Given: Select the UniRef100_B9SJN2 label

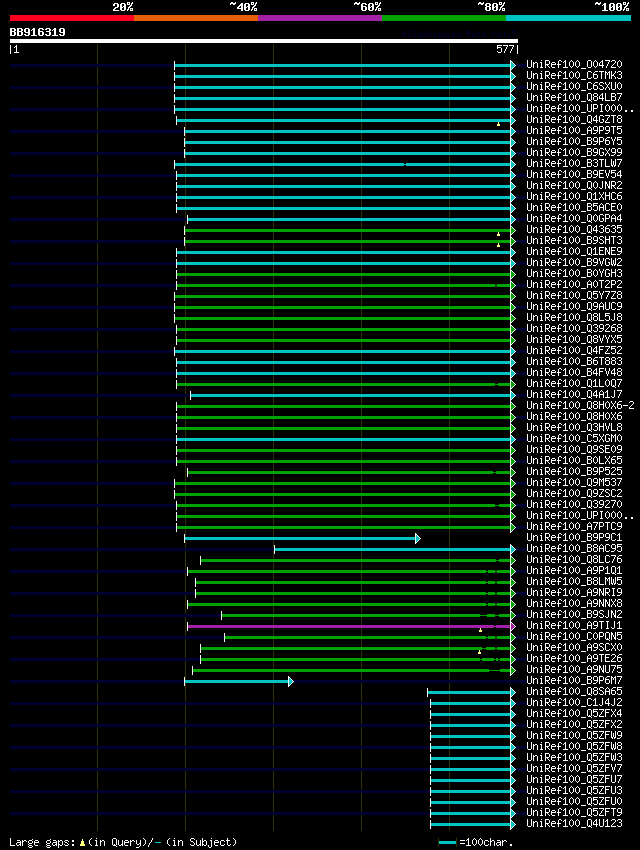Looking at the screenshot, I should 574,615.
